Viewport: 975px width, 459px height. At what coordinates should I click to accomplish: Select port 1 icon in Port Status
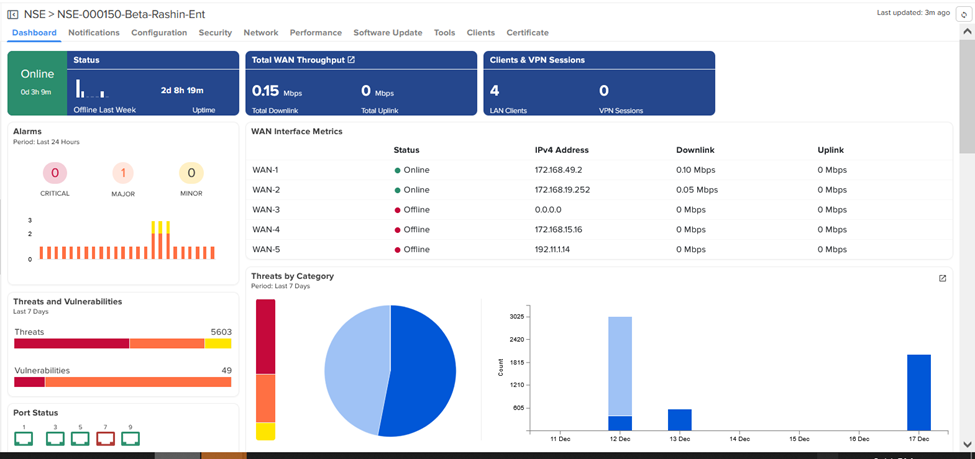[x=24, y=438]
